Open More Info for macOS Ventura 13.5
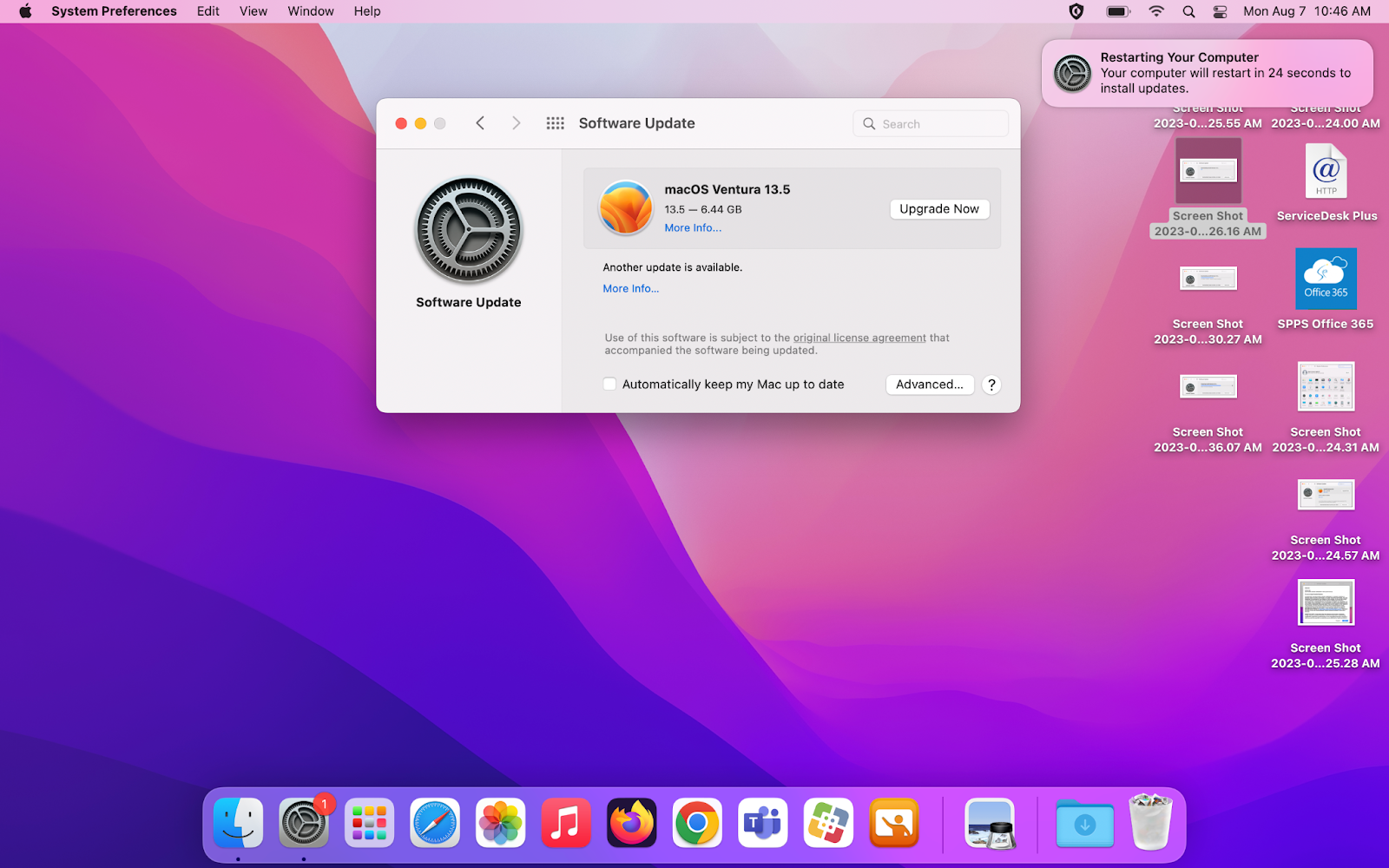 click(693, 228)
